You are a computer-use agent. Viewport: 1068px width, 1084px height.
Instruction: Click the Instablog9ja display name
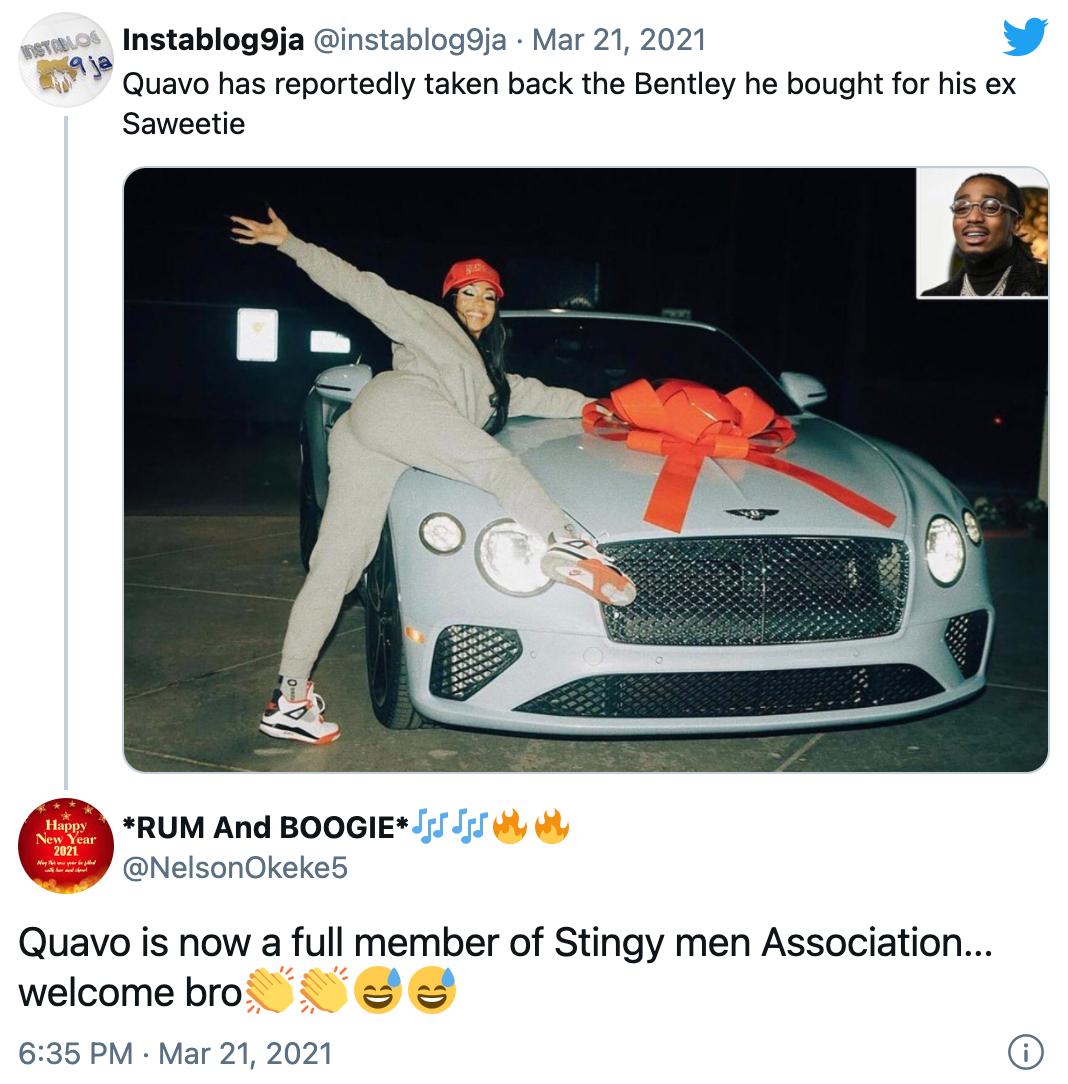pos(213,40)
